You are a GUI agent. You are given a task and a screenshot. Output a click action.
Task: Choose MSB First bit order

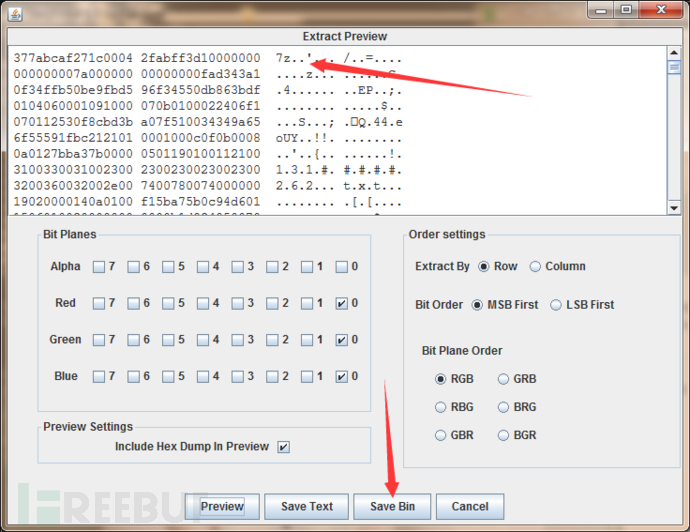(x=477, y=305)
